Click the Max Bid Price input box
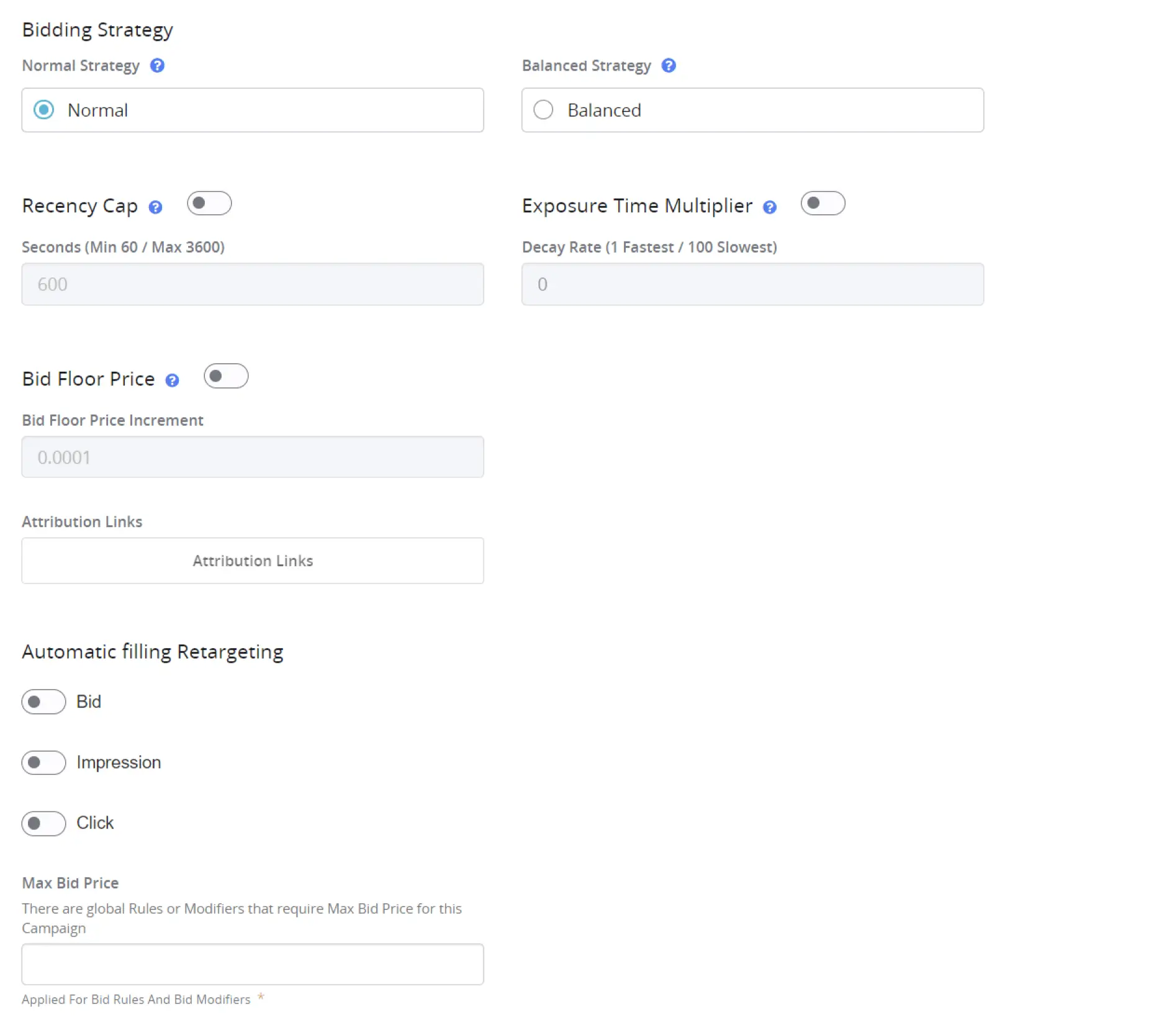This screenshot has width=1151, height=1036. tap(252, 964)
